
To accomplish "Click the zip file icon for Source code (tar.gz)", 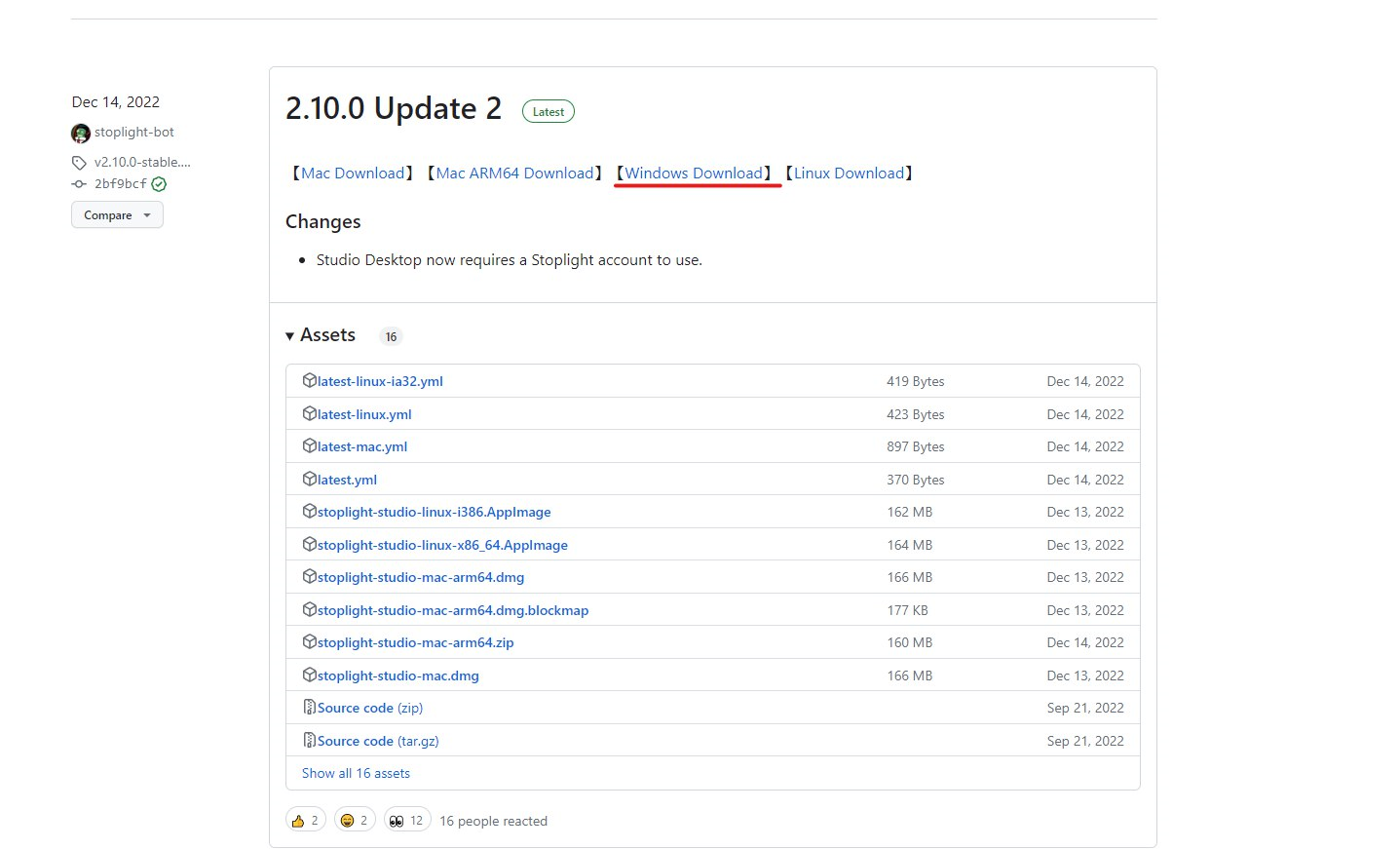I will tap(310, 740).
